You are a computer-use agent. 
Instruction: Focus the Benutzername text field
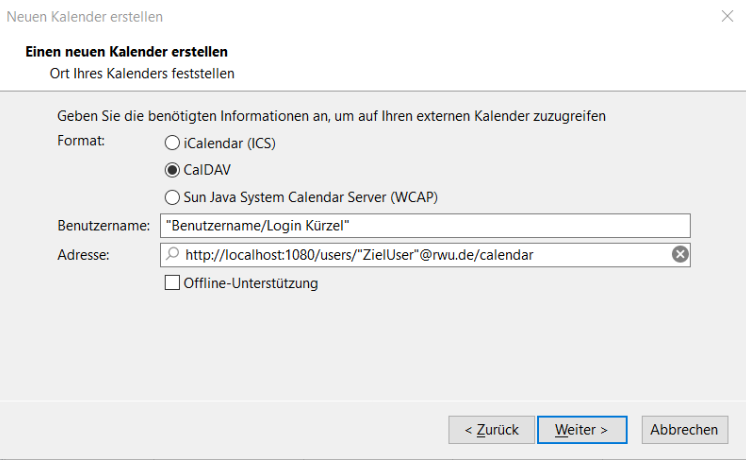click(x=424, y=226)
